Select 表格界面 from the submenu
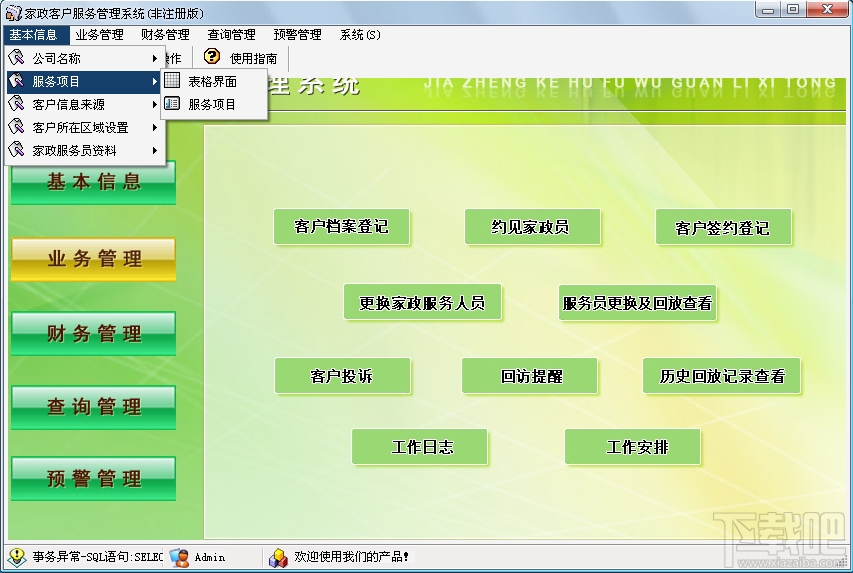Viewport: 853px width, 573px height. 214,81
